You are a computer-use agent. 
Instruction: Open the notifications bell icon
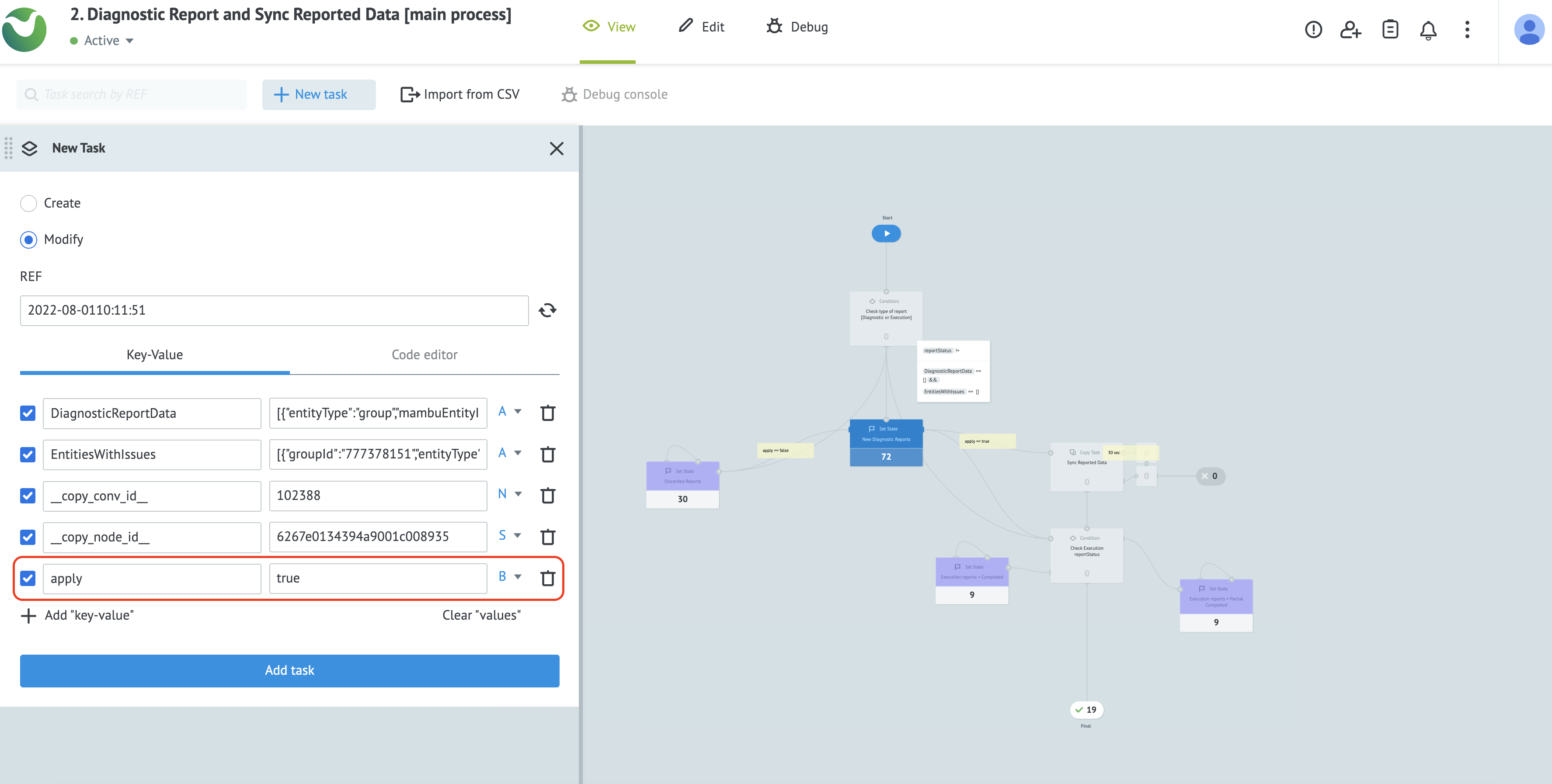(1428, 30)
